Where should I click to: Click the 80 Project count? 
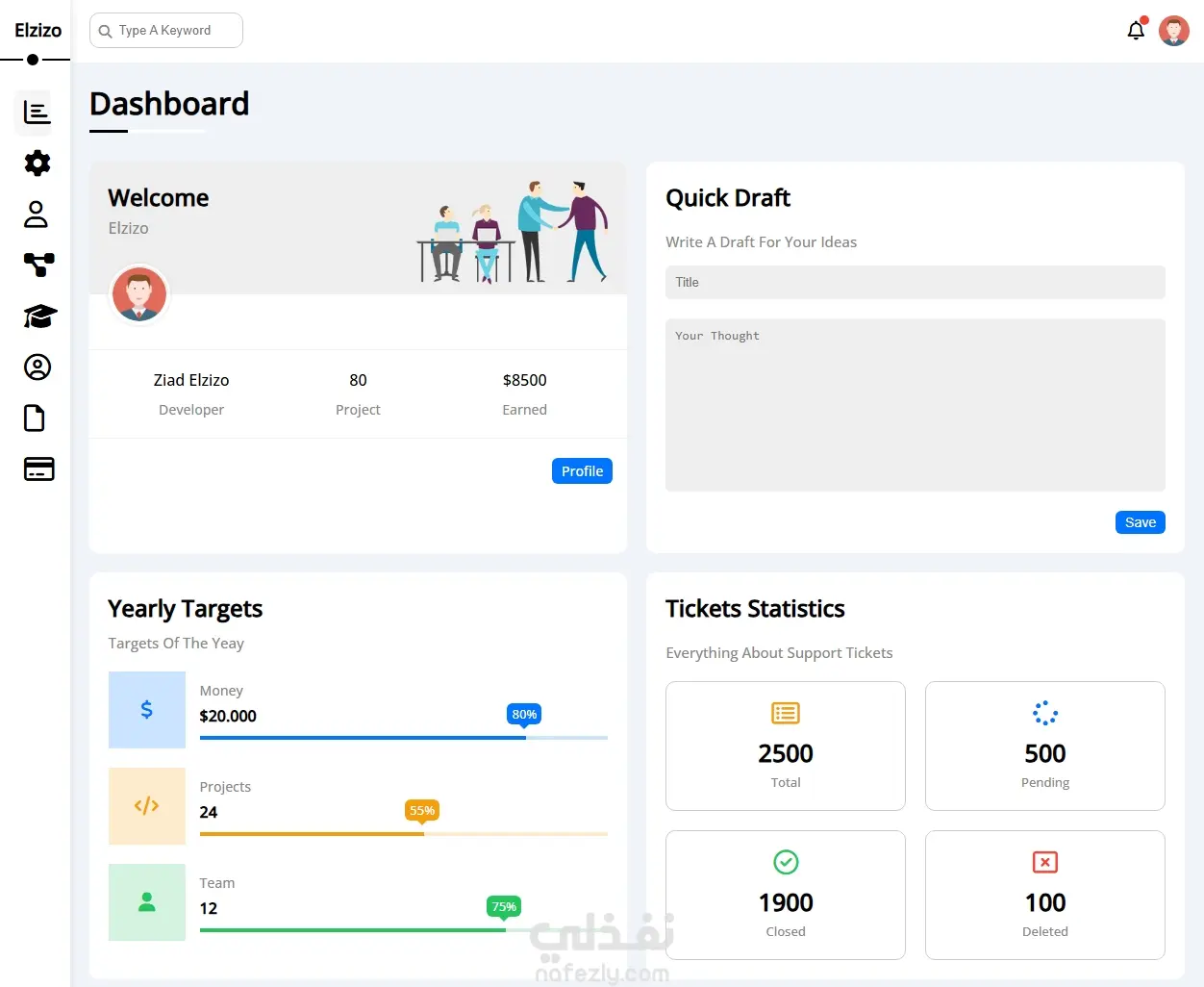tap(358, 380)
